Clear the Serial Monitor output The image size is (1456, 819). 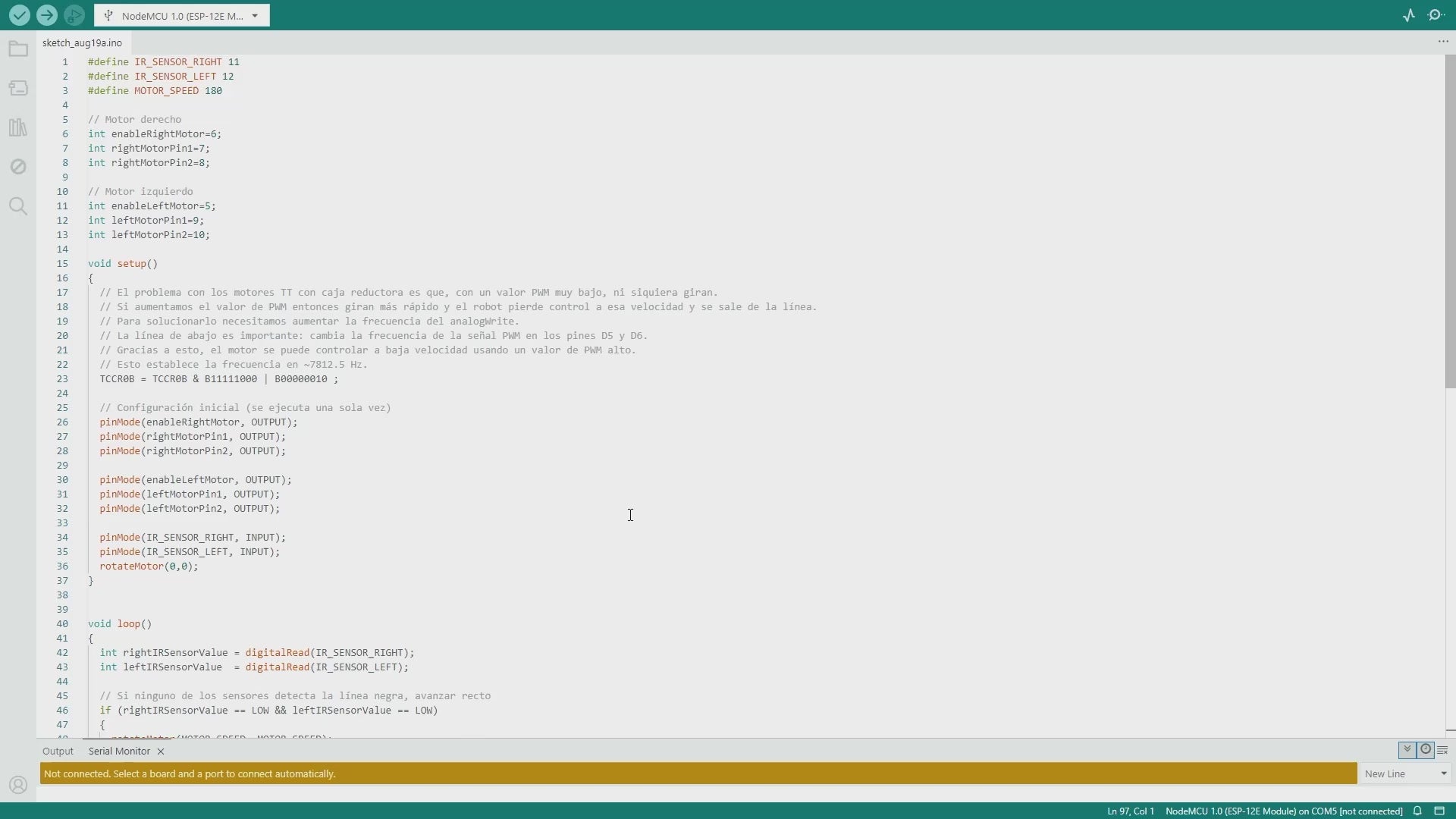point(1442,750)
